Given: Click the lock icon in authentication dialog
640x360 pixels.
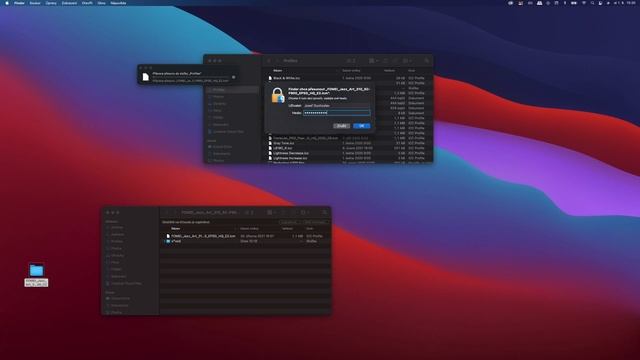Looking at the screenshot, I should [x=278, y=96].
